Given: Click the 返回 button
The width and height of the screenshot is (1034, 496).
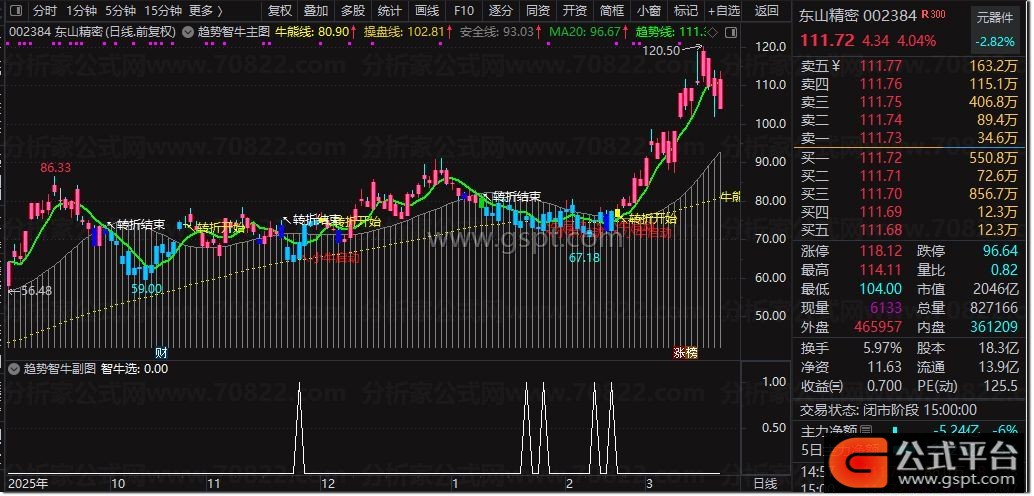Looking at the screenshot, I should click(767, 11).
